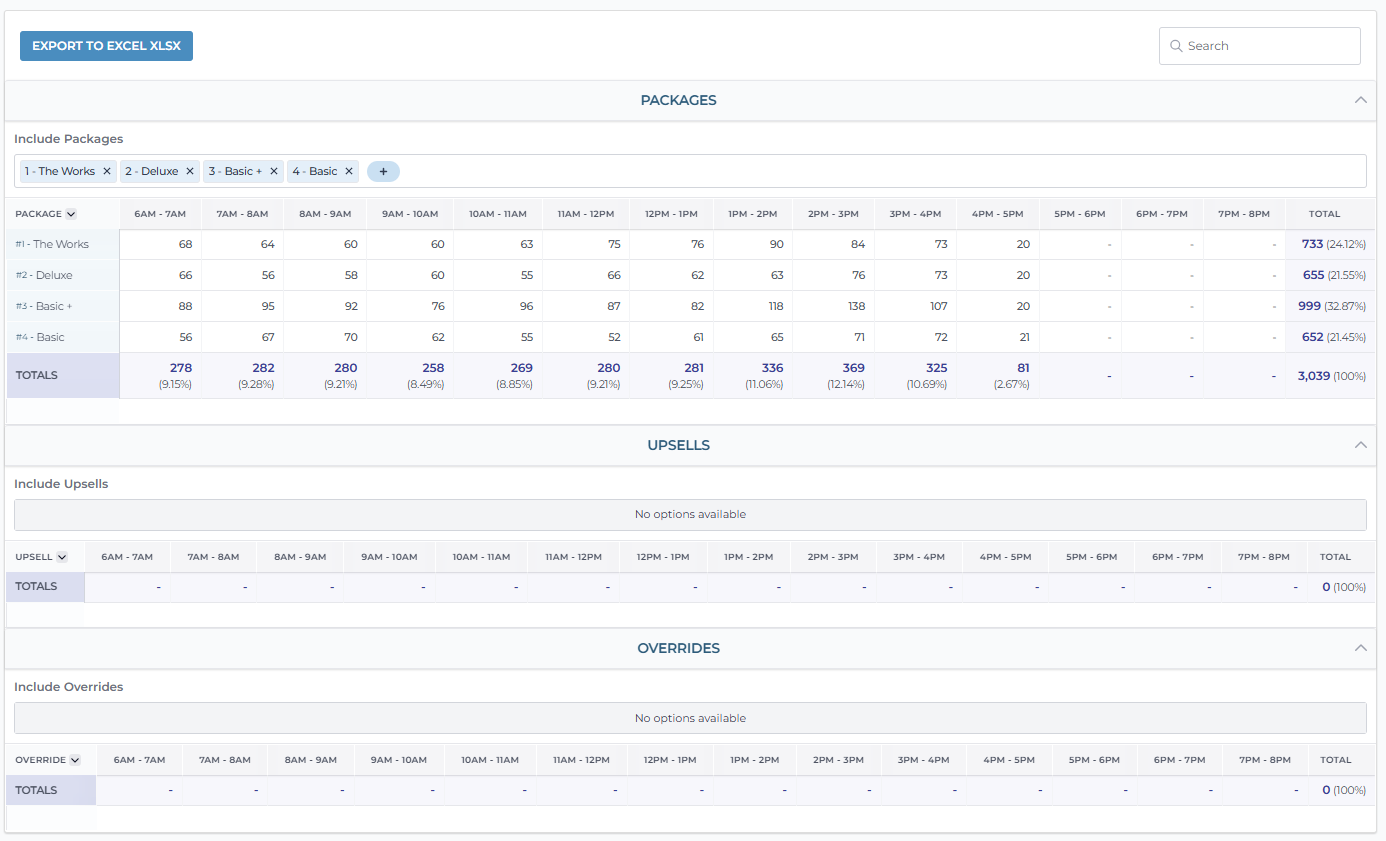Click the search magnifier icon
The image size is (1386, 841).
pyautogui.click(x=1176, y=46)
